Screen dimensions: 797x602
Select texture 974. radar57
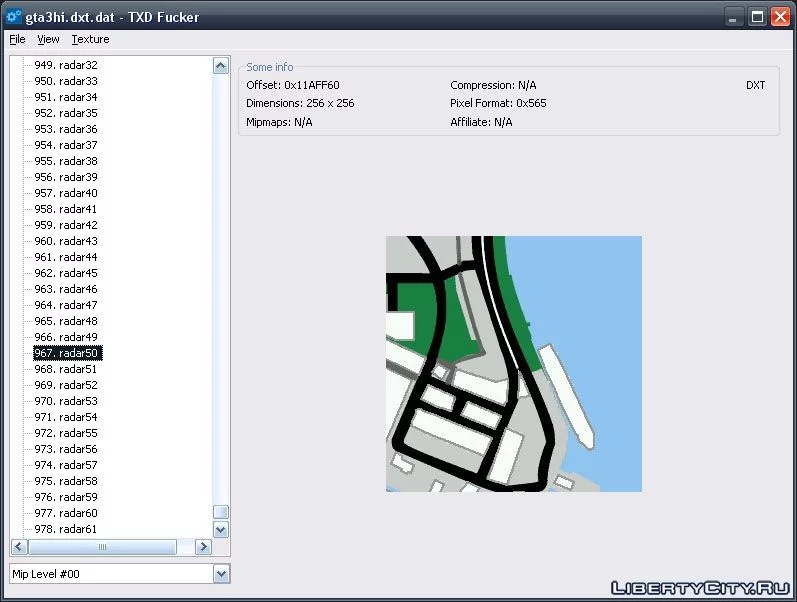click(66, 465)
